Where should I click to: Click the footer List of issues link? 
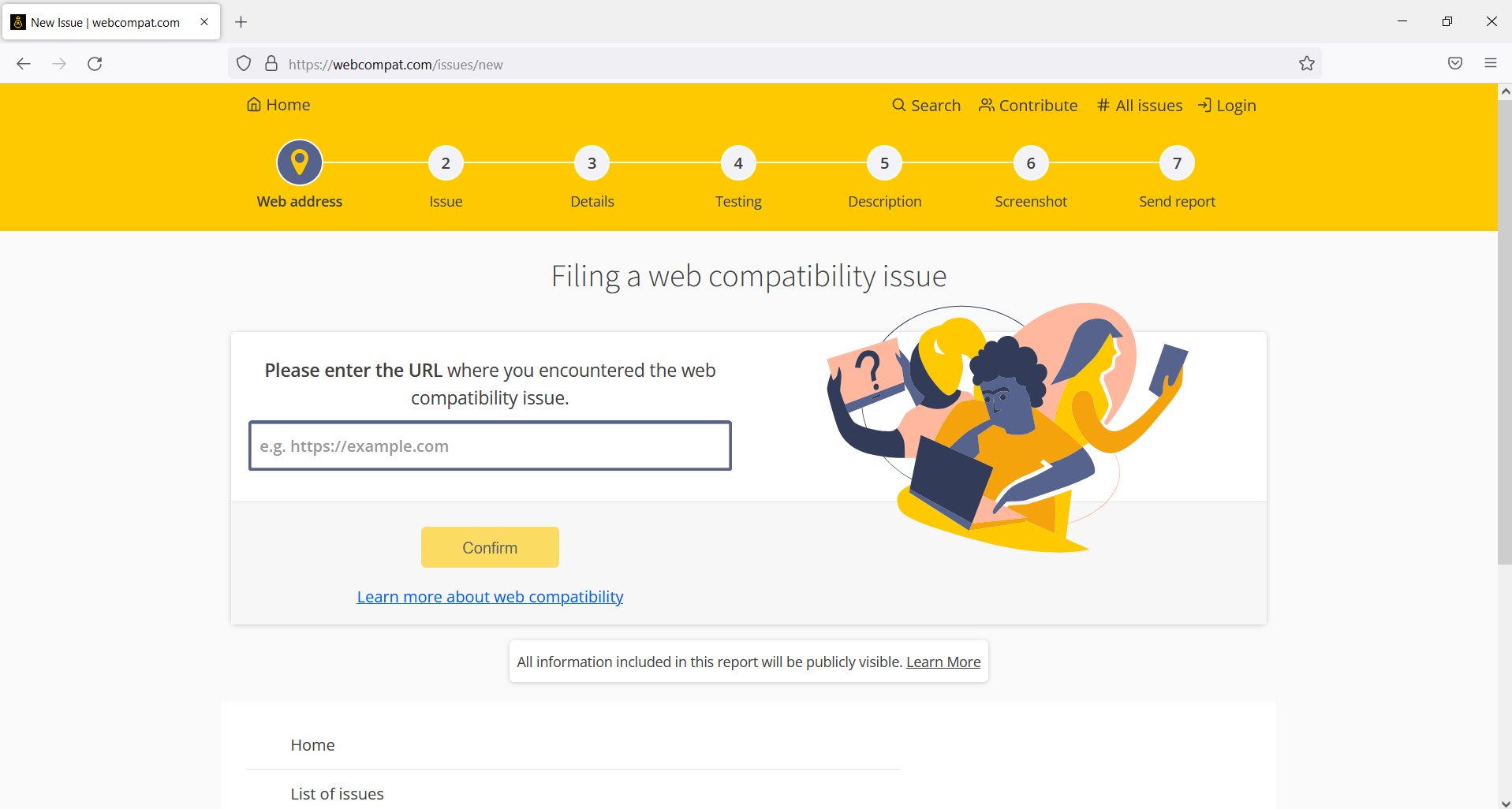[x=337, y=794]
